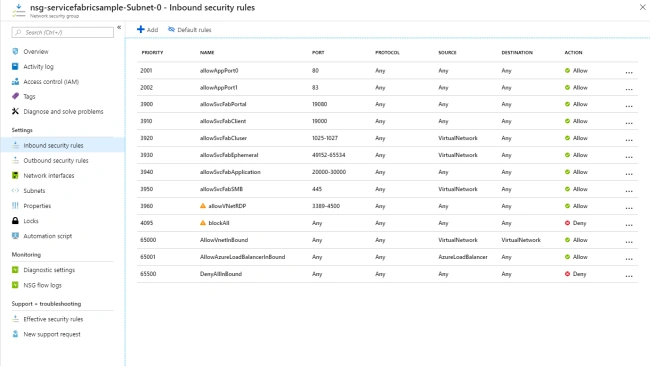Click the green Allow icon for allowAppPort0
The height and width of the screenshot is (366, 650).
567,70
